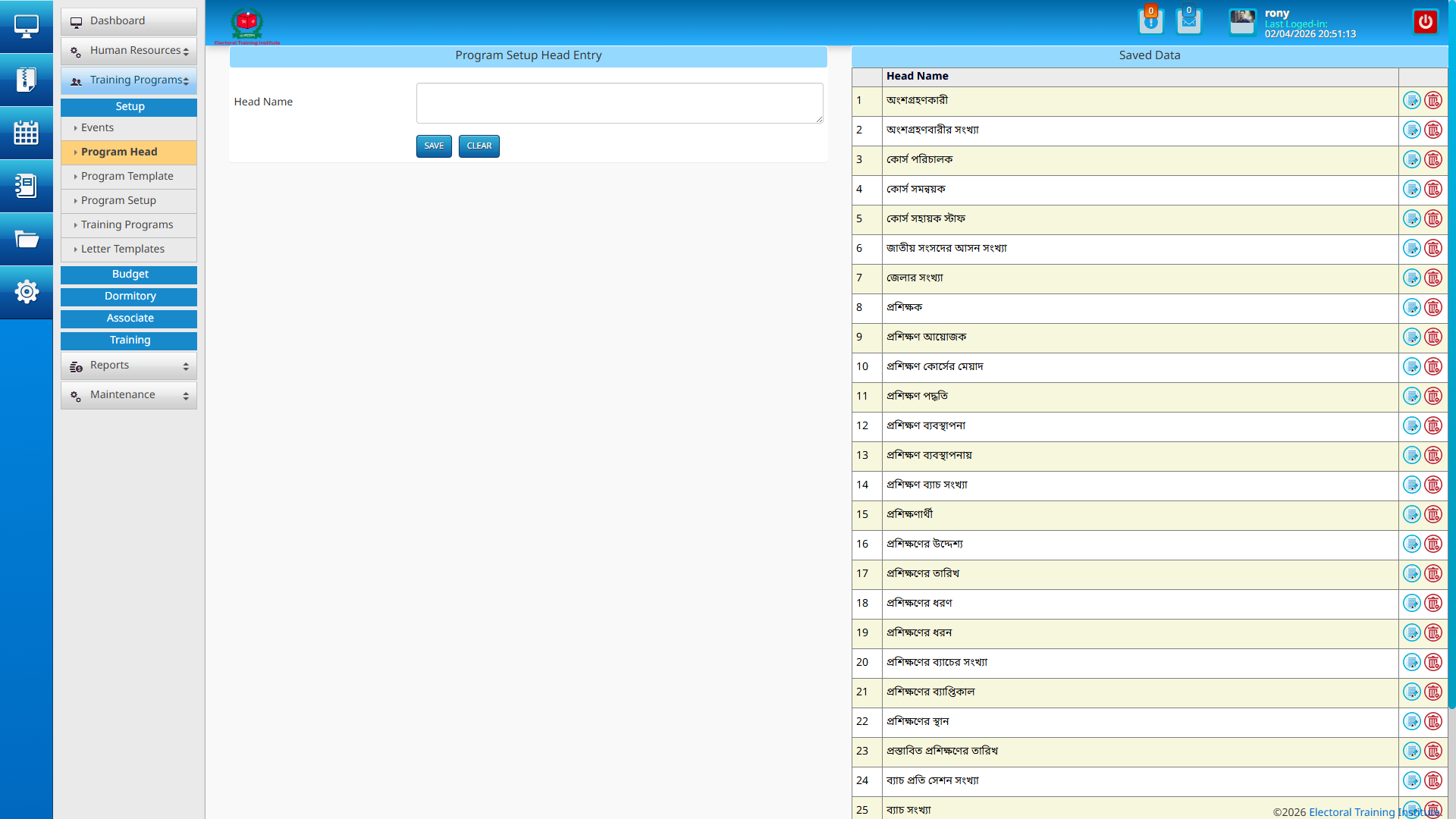This screenshot has height=819, width=1456.
Task: Click the red power logout icon
Action: pos(1425,22)
